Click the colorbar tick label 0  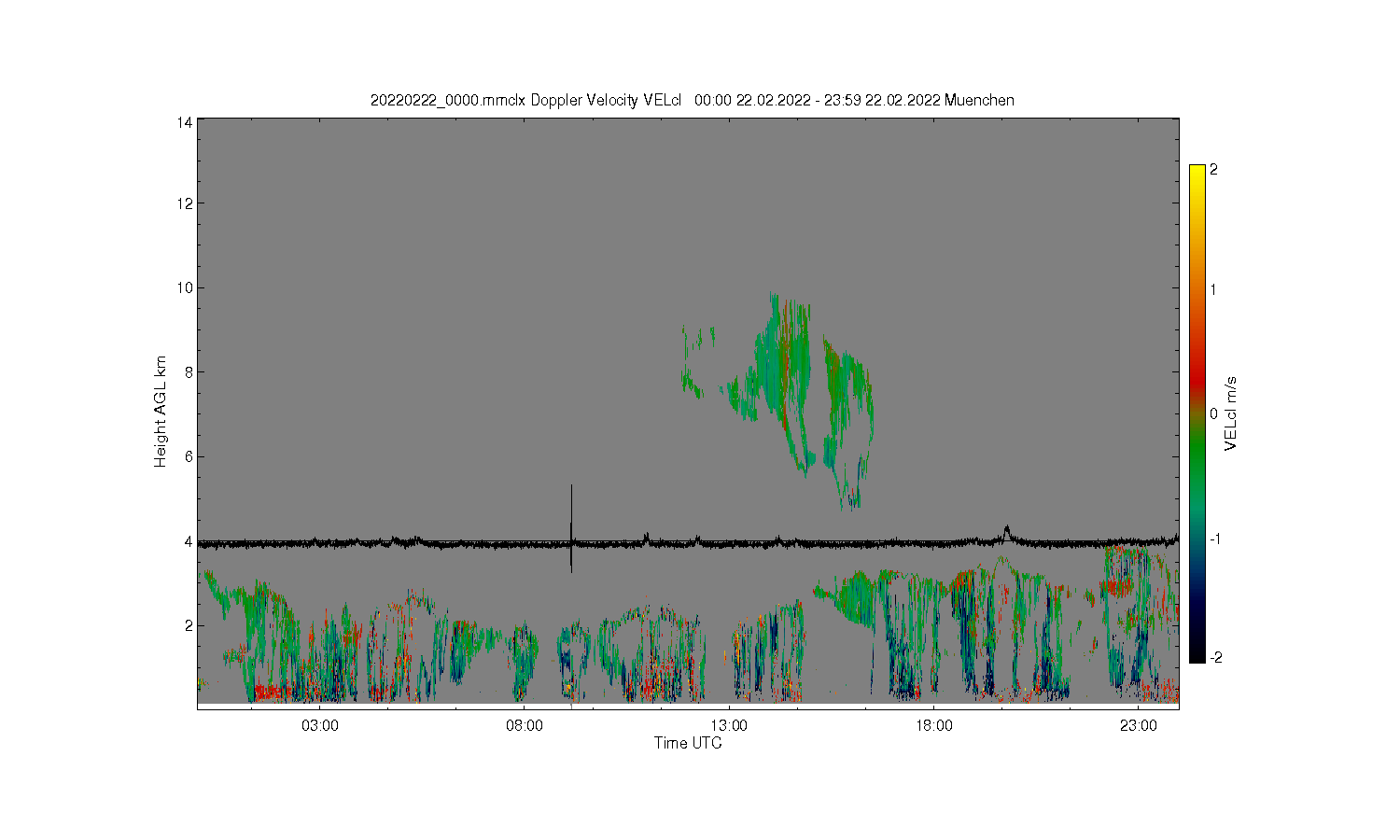[x=1213, y=413]
